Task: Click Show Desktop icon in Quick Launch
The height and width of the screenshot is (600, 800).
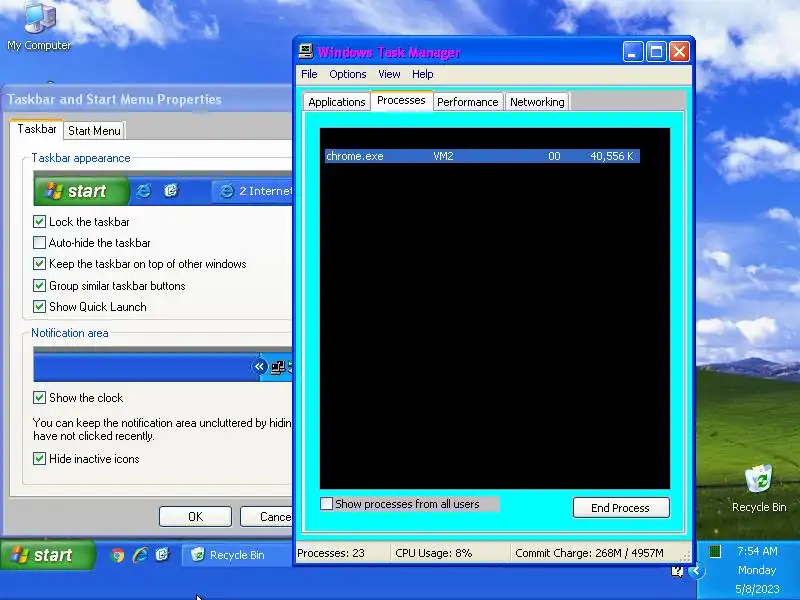Action: click(x=162, y=555)
